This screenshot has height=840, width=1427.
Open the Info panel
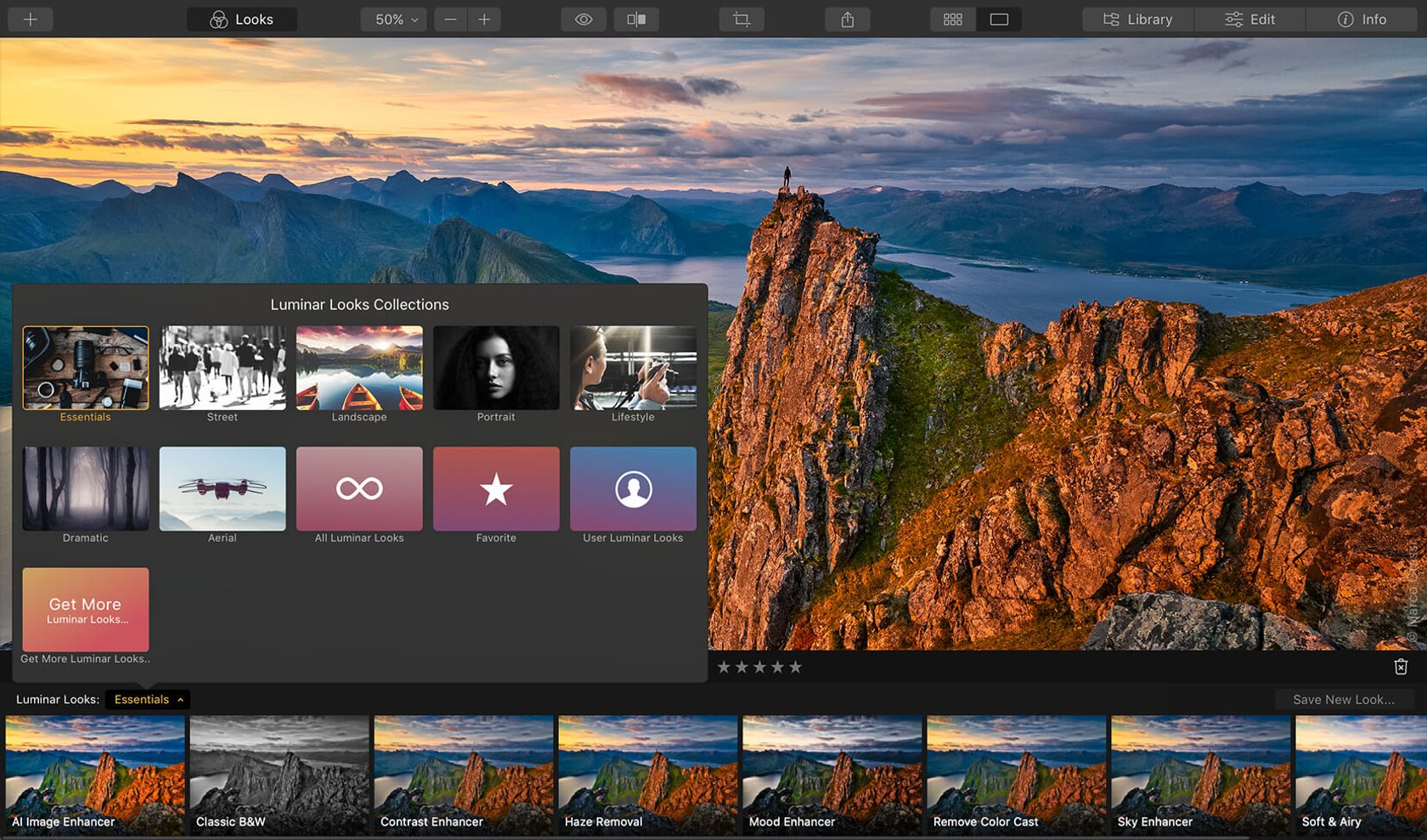1361,19
